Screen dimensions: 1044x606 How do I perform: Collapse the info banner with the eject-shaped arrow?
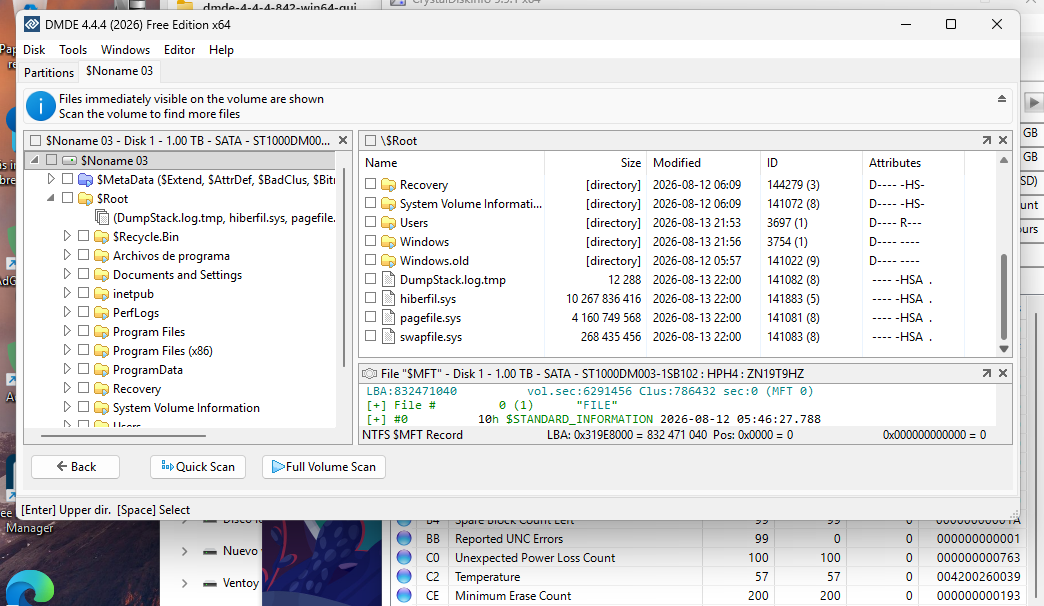click(1001, 99)
